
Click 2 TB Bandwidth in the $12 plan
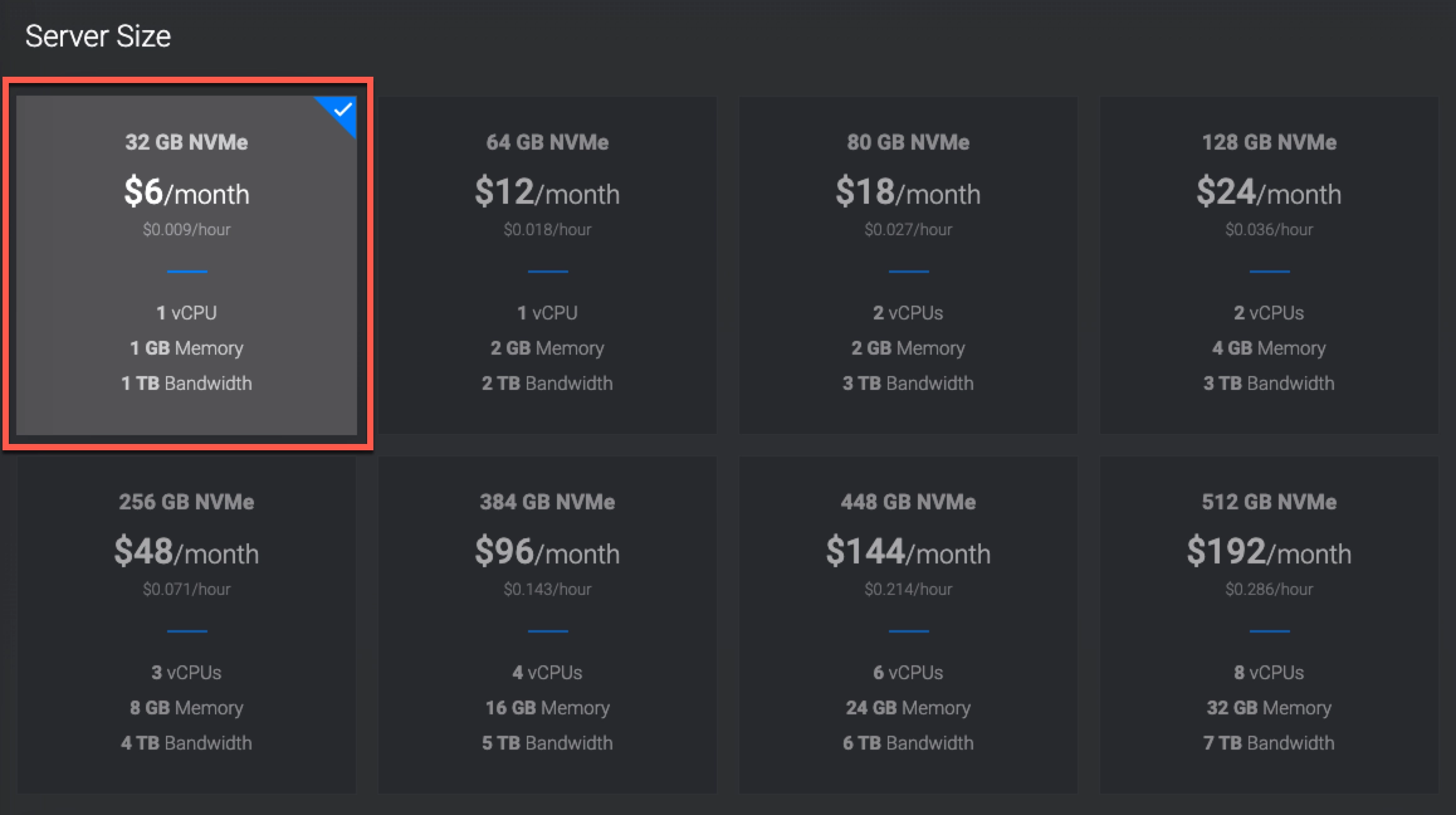click(547, 383)
